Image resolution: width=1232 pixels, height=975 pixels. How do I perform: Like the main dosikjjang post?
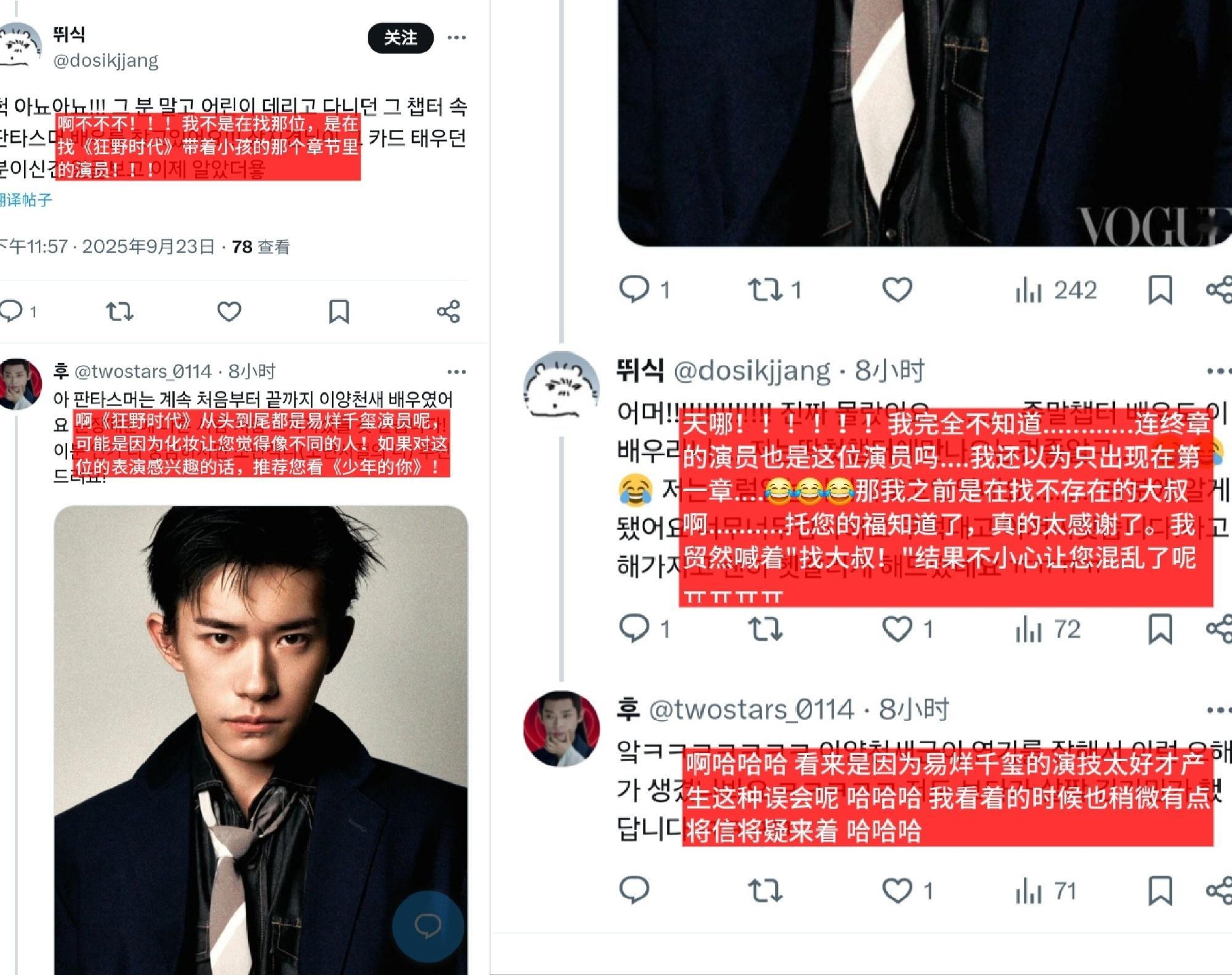tap(229, 311)
